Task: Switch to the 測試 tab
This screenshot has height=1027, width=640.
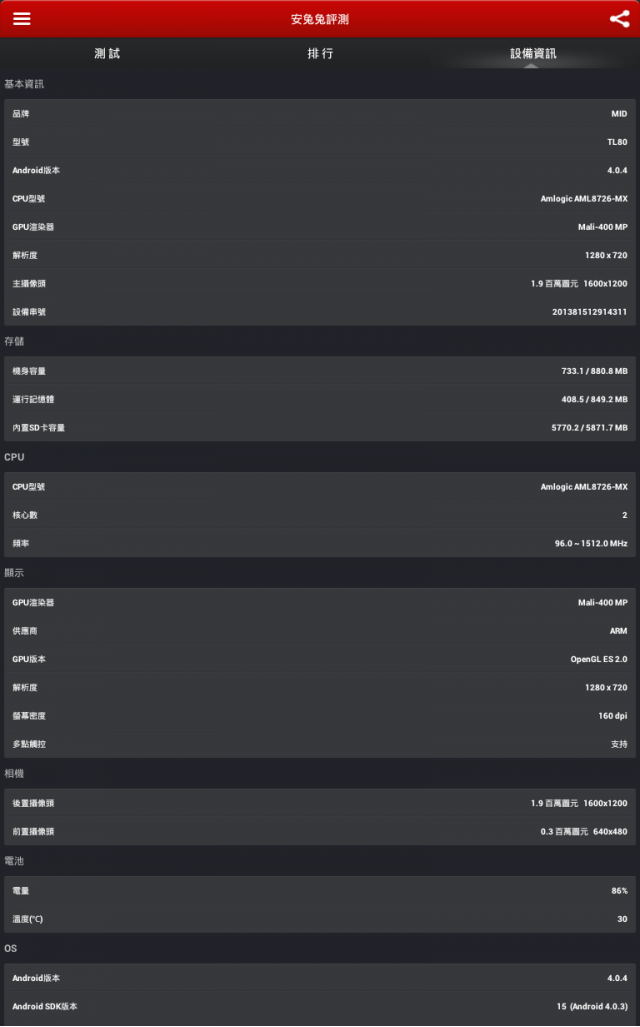Action: [107, 54]
